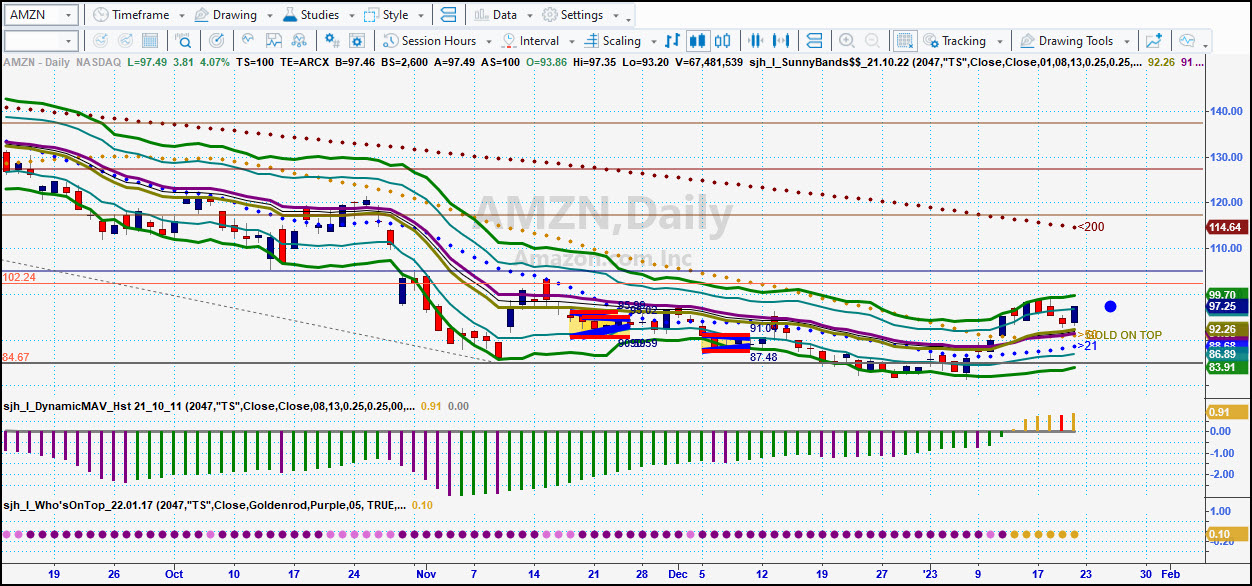The width and height of the screenshot is (1252, 586).
Task: Open the Settings menu
Action: [572, 15]
